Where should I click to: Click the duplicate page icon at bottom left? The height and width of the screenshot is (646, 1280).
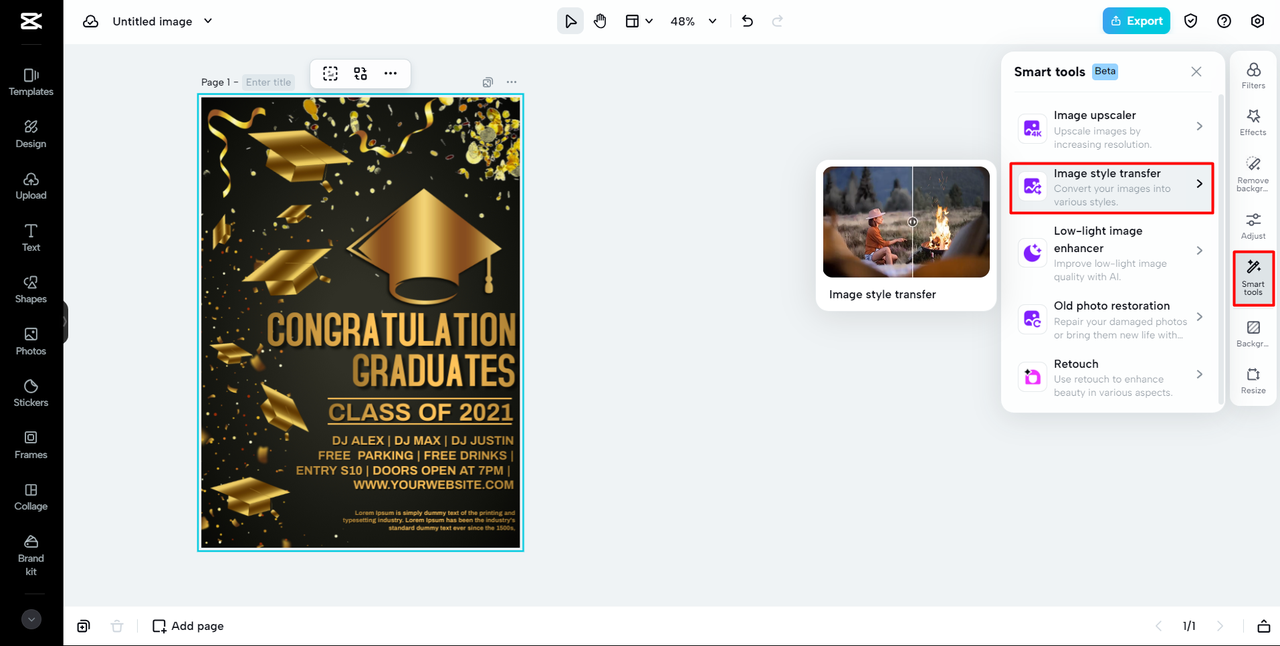pyautogui.click(x=84, y=626)
